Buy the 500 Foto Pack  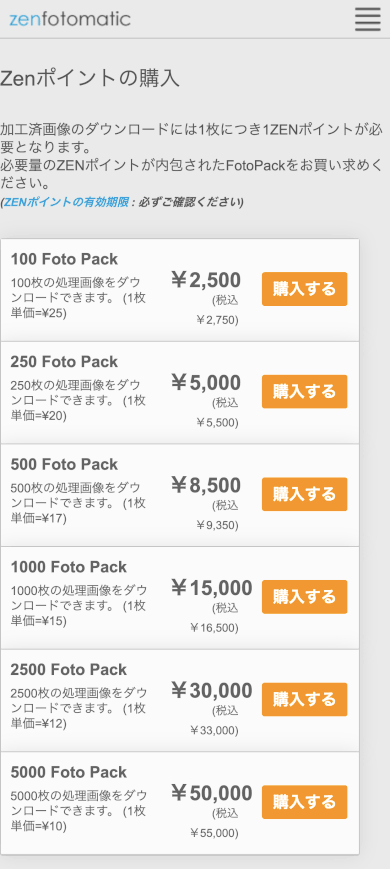point(305,494)
